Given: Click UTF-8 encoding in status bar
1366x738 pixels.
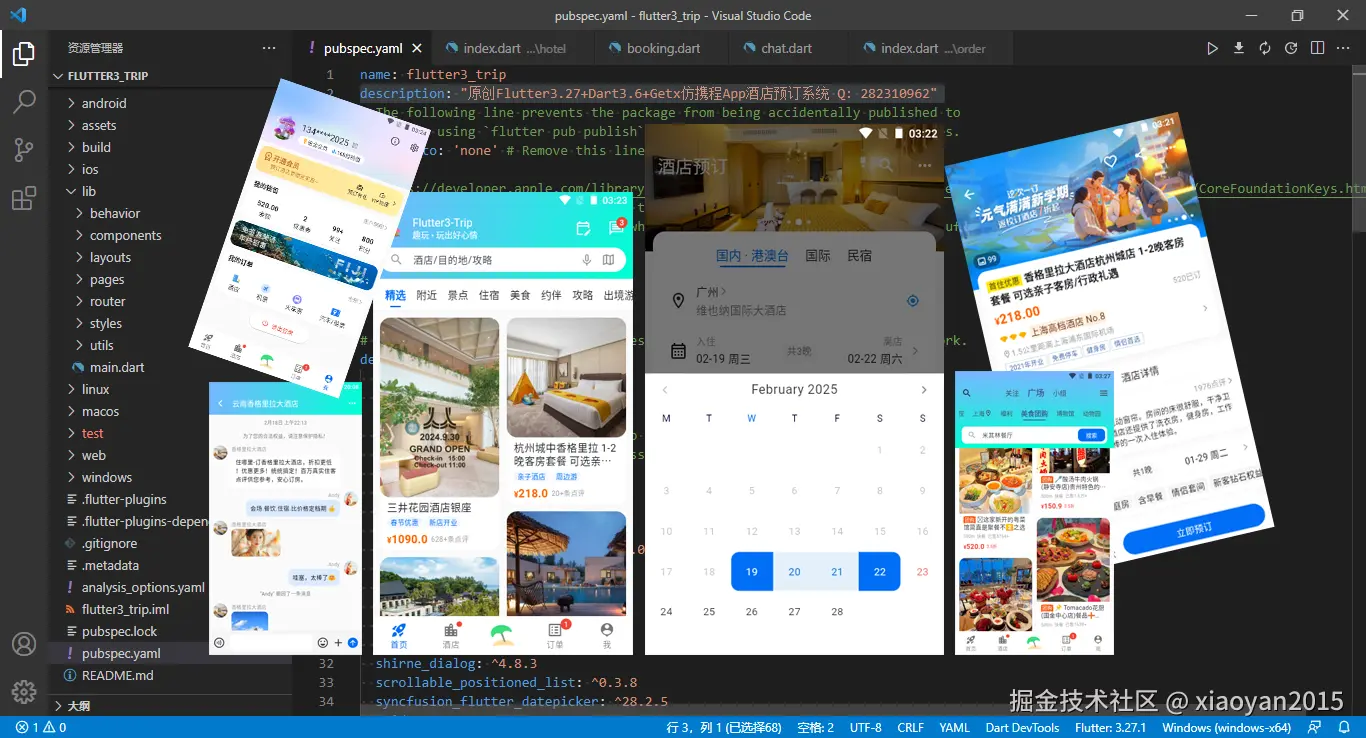Looking at the screenshot, I should pyautogui.click(x=865, y=728).
